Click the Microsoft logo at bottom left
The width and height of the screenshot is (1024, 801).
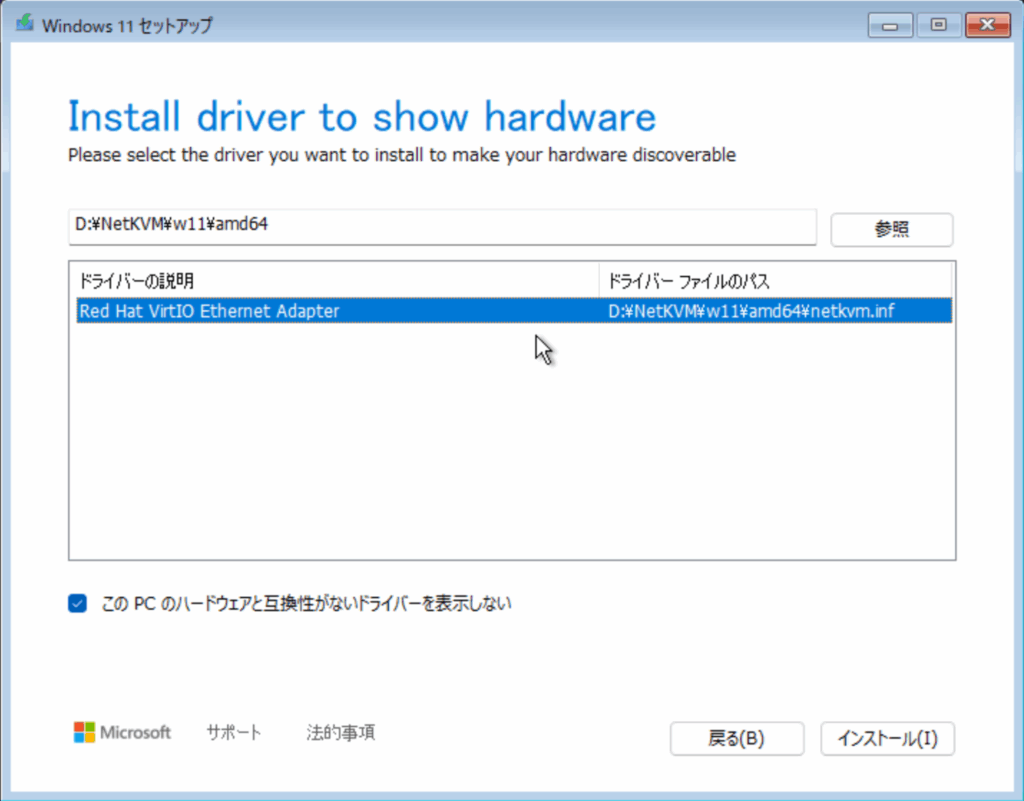(x=122, y=733)
